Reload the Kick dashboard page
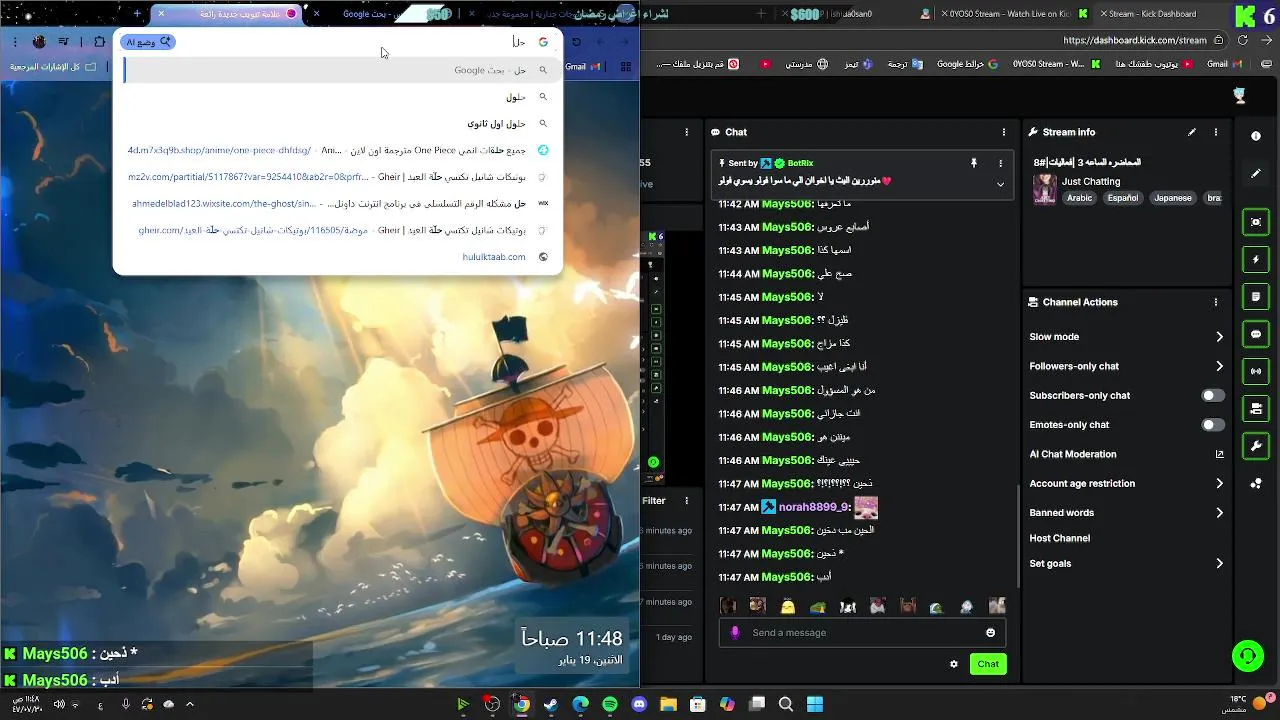This screenshot has width=1280, height=720. point(1243,41)
